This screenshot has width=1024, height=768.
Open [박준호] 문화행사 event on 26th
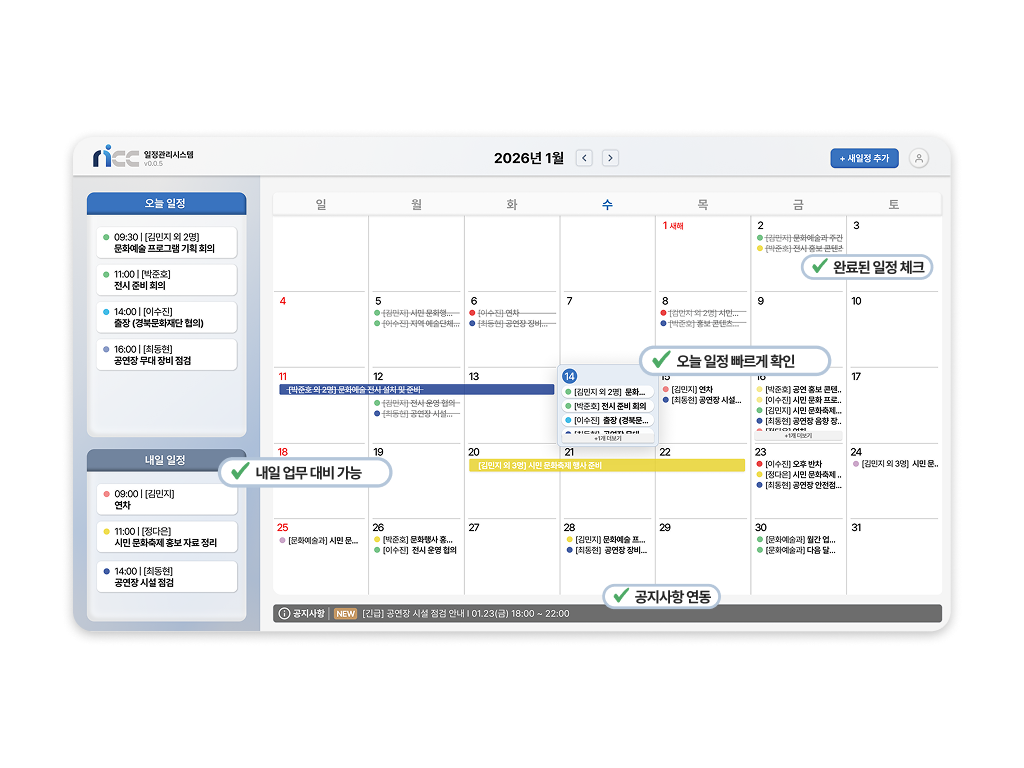click(x=414, y=539)
